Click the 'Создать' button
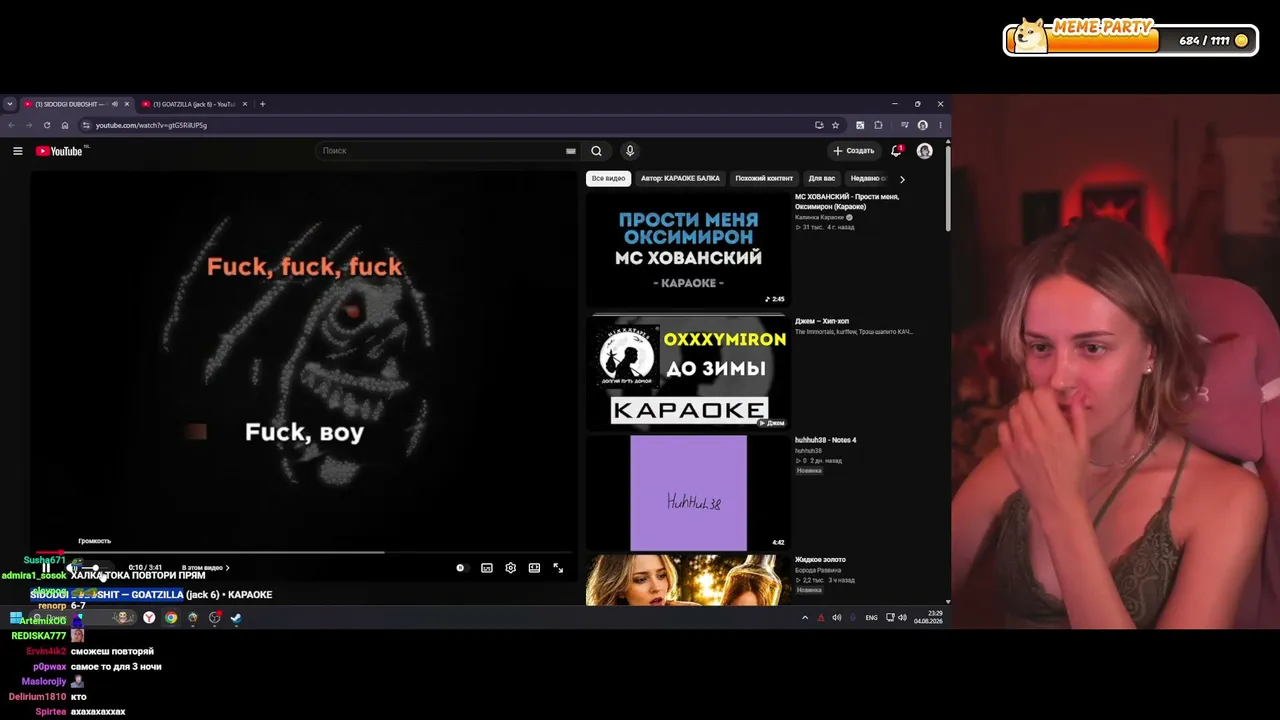The image size is (1280, 720). [x=853, y=151]
